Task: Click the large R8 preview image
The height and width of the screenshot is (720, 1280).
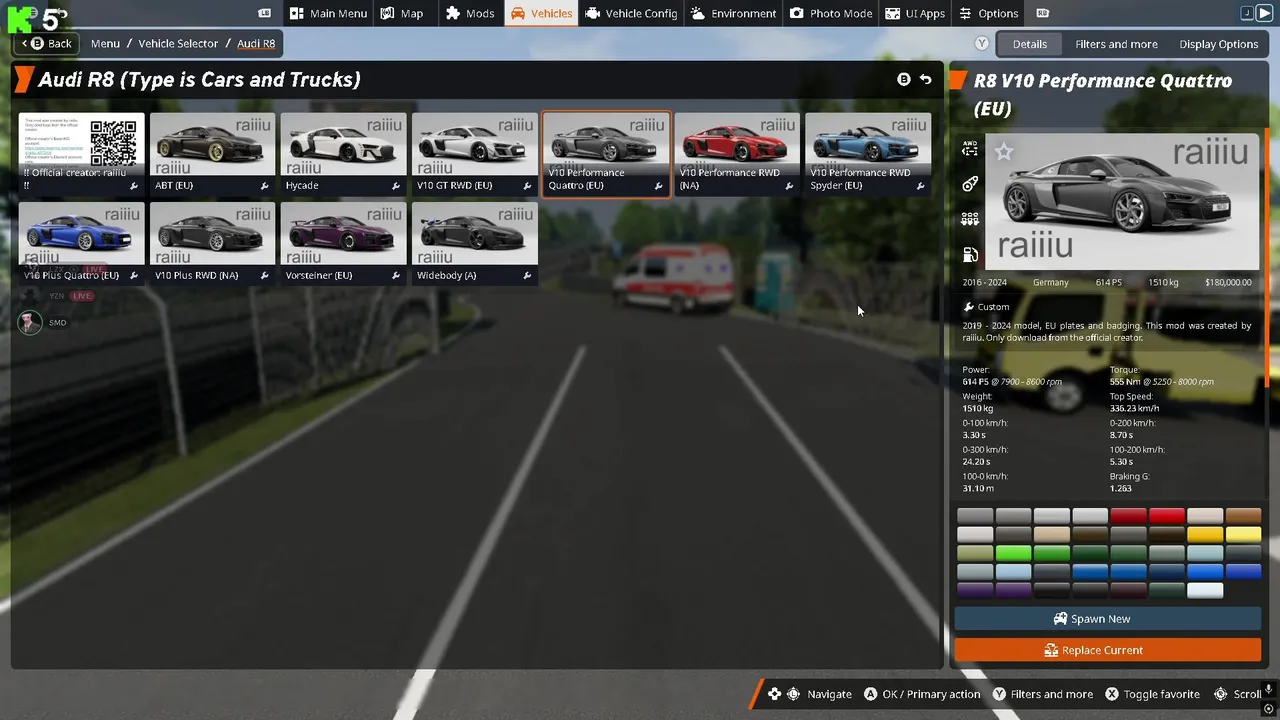Action: tap(1122, 202)
